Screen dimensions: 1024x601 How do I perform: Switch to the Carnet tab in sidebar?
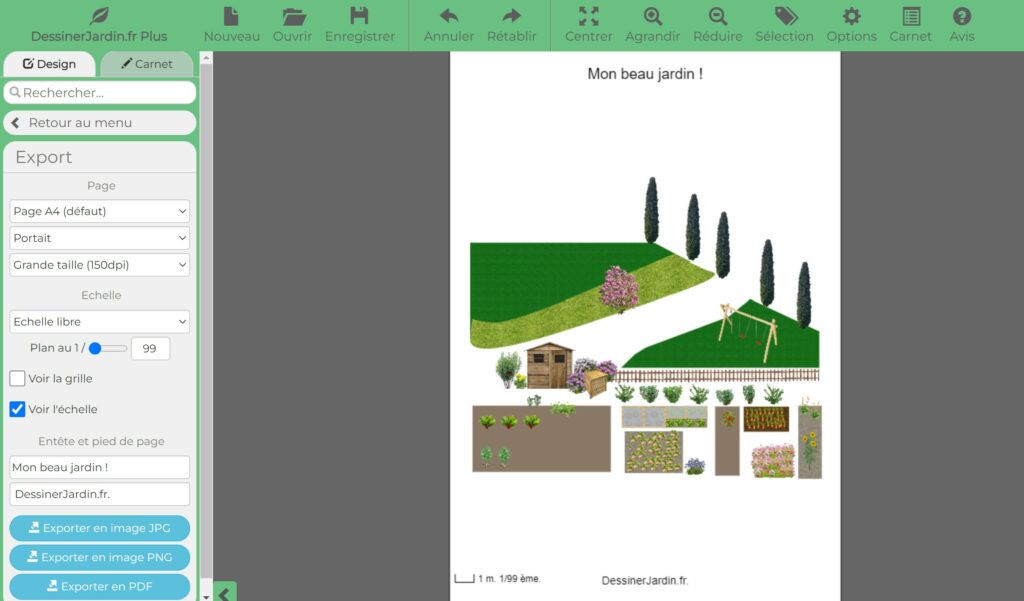click(147, 64)
